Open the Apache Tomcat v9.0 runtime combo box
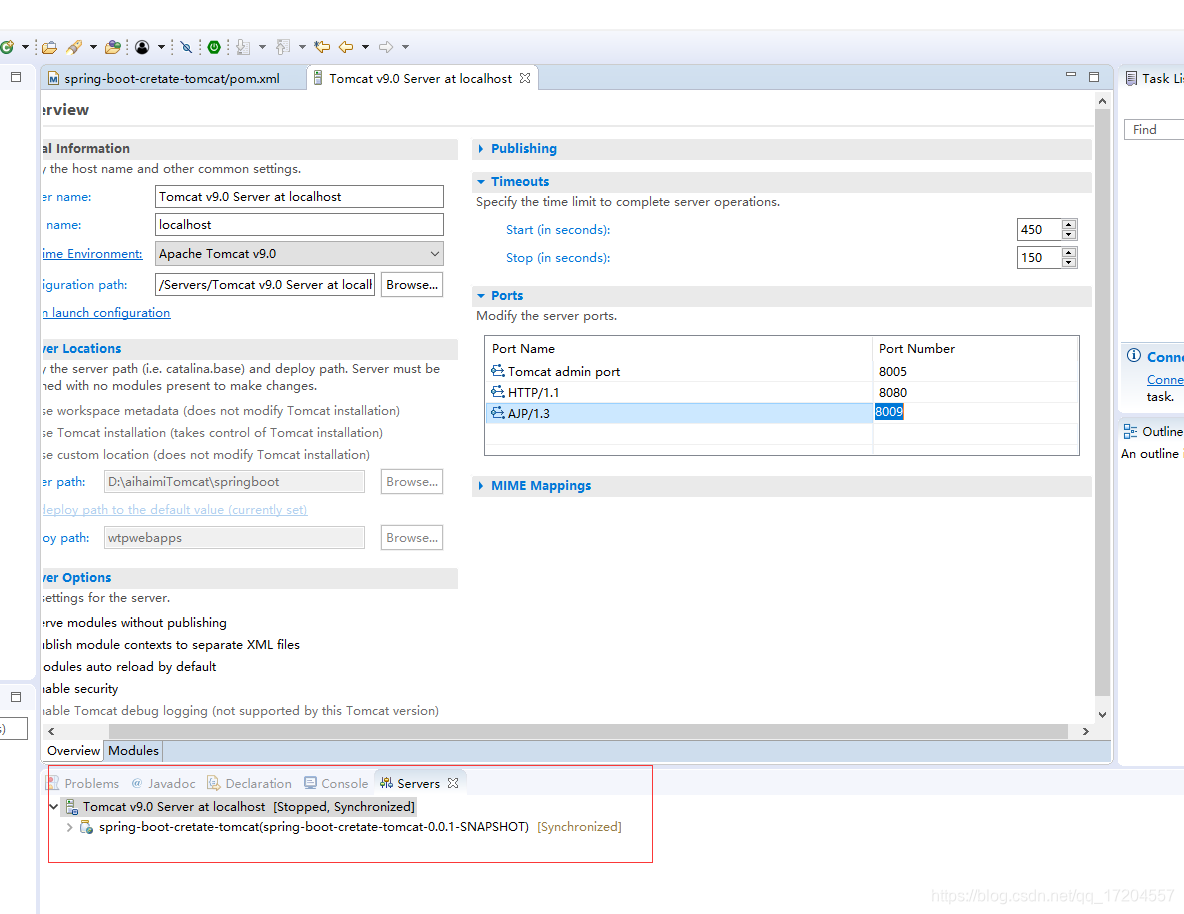Screen dimensions: 1184x914 (x=299, y=254)
